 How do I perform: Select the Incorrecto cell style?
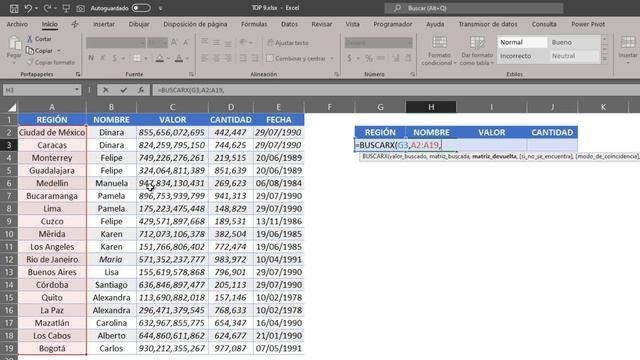[x=522, y=56]
